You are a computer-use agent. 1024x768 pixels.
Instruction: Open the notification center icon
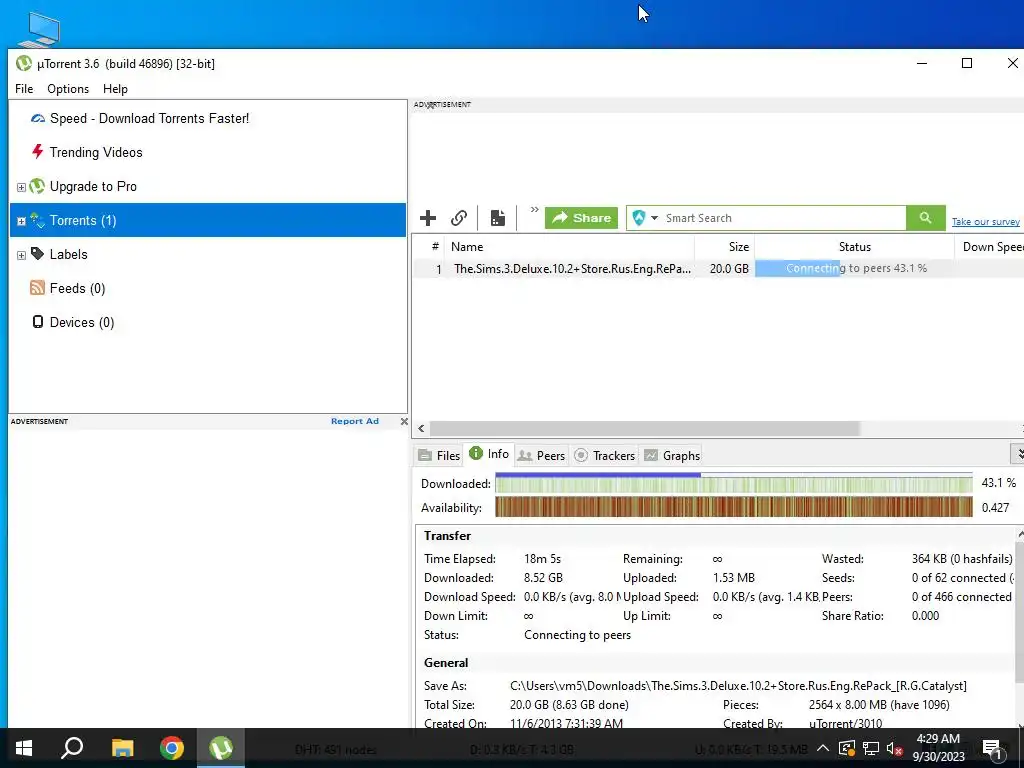[x=992, y=748]
